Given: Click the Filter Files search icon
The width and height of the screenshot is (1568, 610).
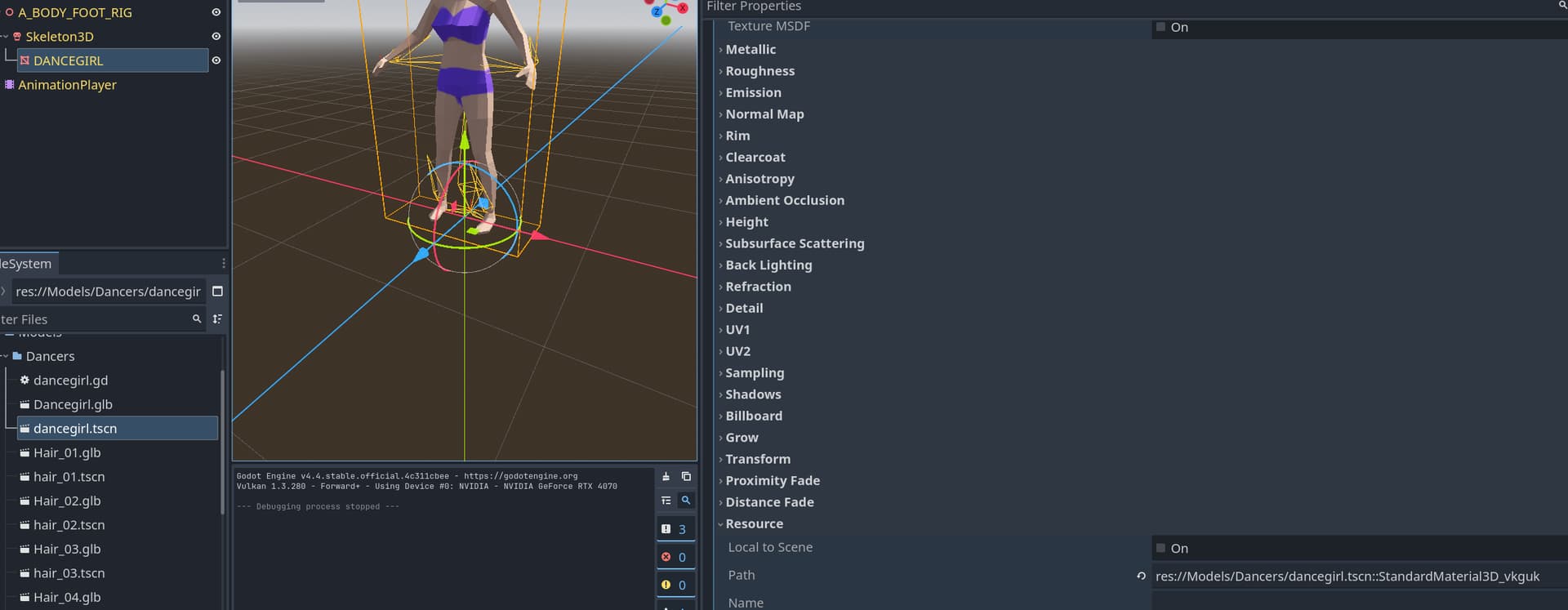Looking at the screenshot, I should point(197,319).
